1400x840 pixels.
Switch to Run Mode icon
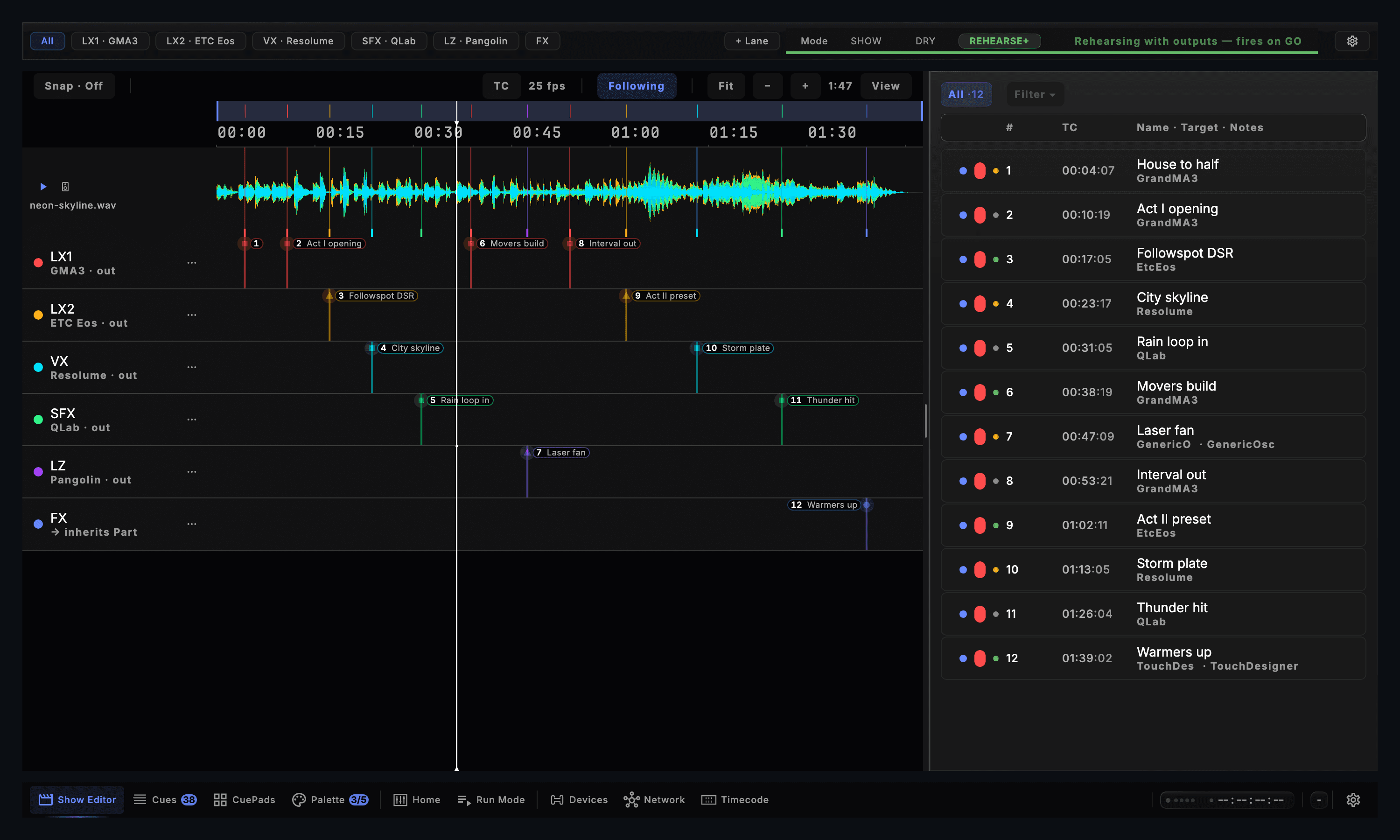tap(464, 799)
